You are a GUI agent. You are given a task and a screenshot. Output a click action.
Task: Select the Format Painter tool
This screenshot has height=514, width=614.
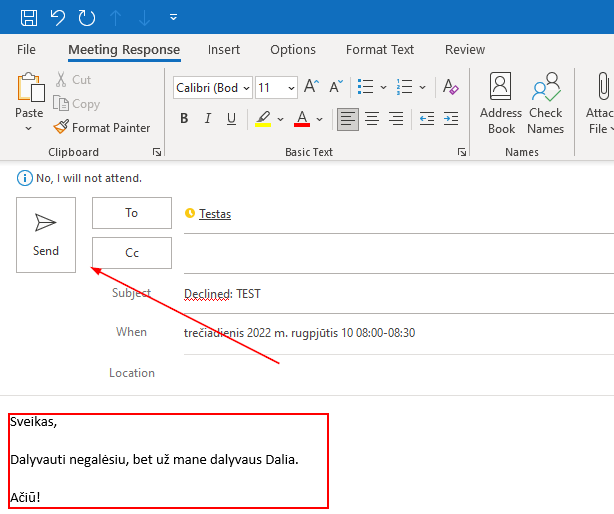point(102,128)
